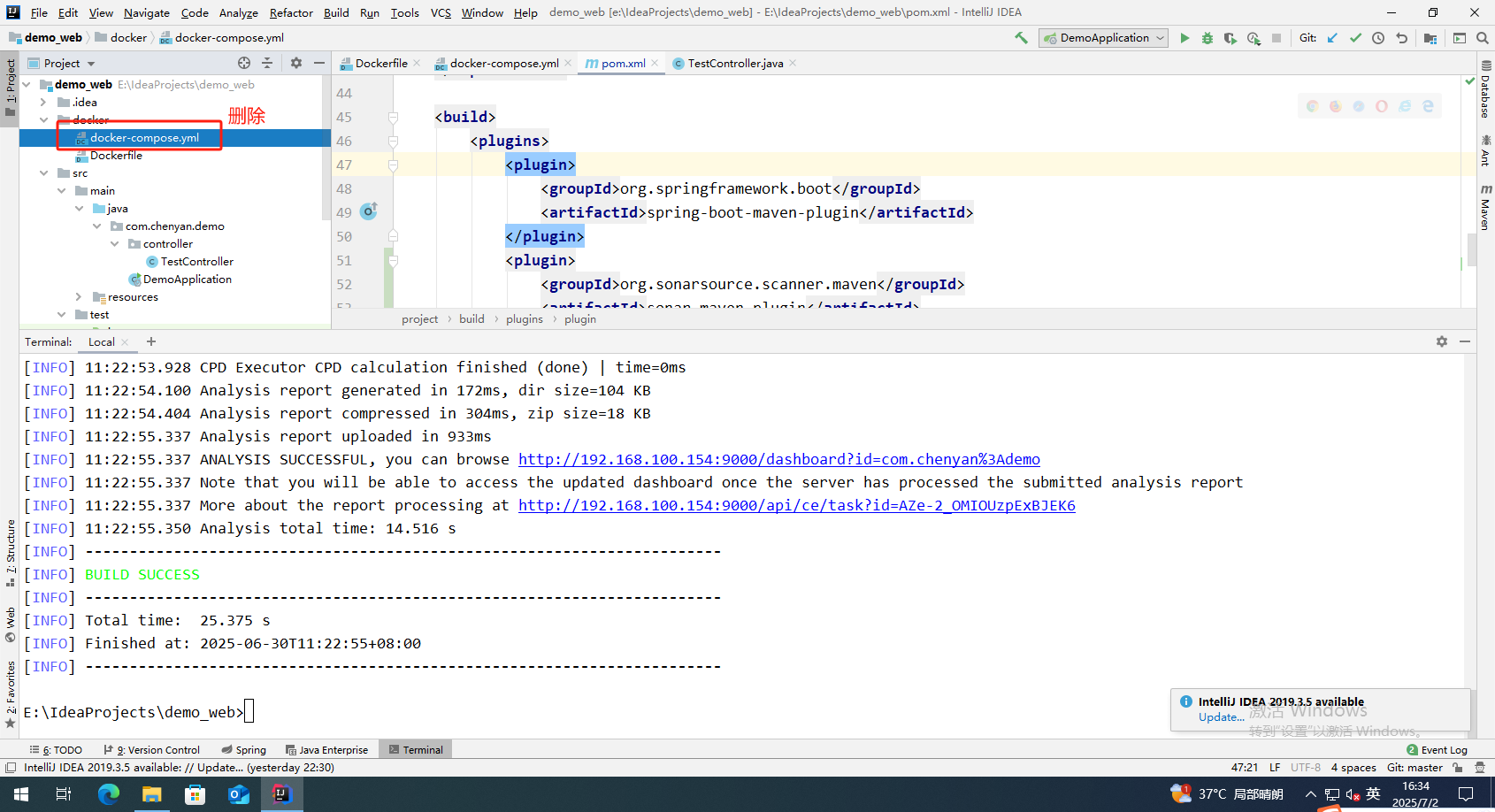
Task: Open Project panel settings gear
Action: [296, 63]
